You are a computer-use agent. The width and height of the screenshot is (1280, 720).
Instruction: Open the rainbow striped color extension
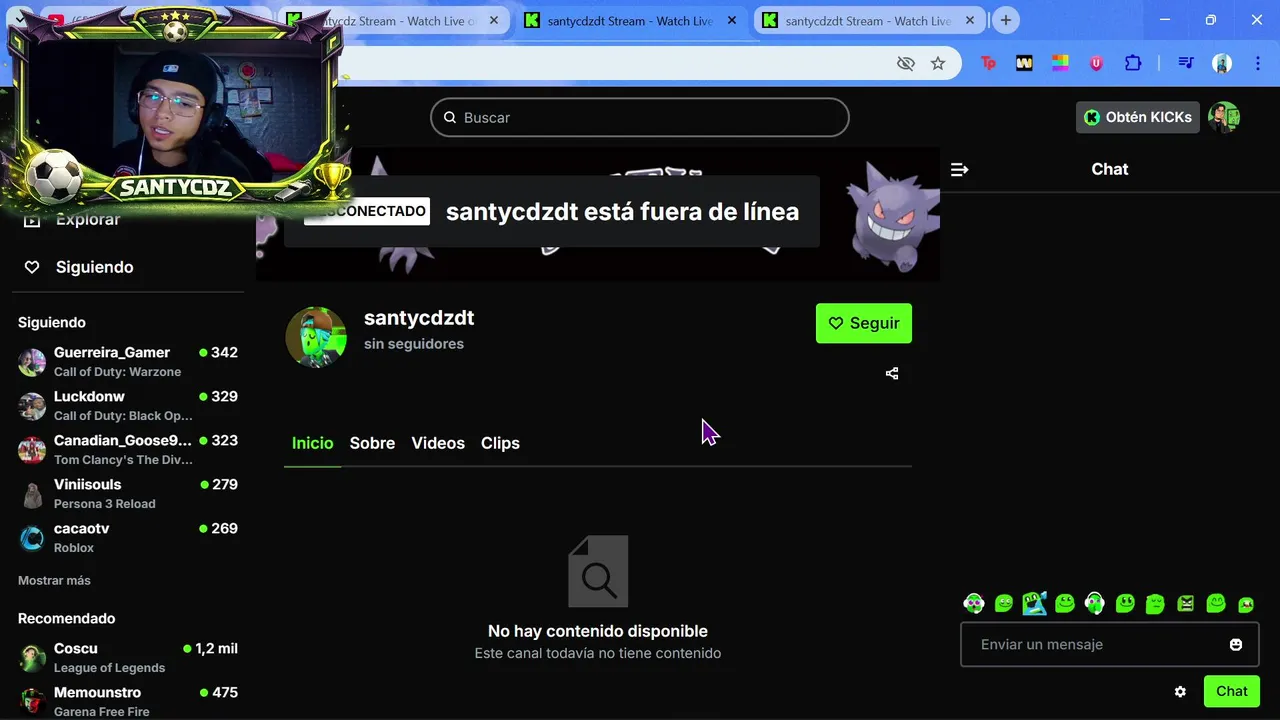[1060, 63]
